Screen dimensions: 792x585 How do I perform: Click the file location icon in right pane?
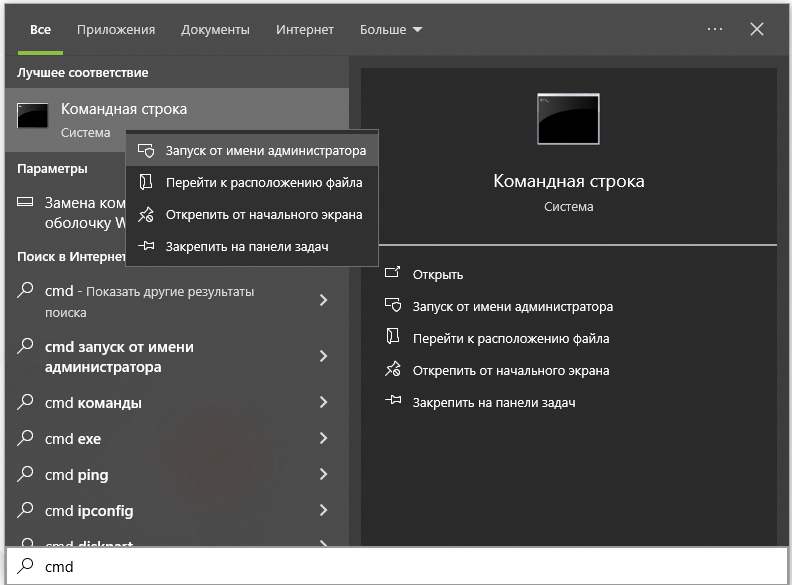point(392,336)
